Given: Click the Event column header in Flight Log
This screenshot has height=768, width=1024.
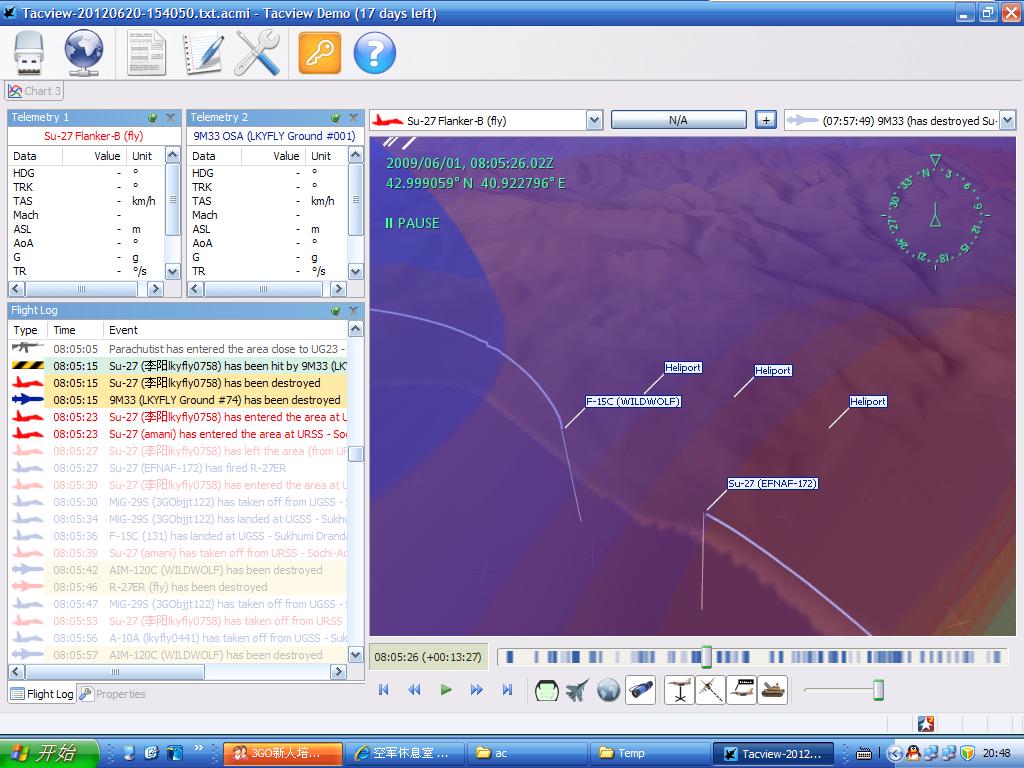Looking at the screenshot, I should point(226,330).
